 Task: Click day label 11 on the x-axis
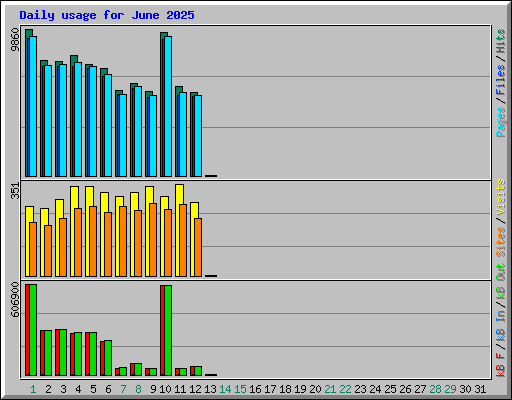(180, 389)
